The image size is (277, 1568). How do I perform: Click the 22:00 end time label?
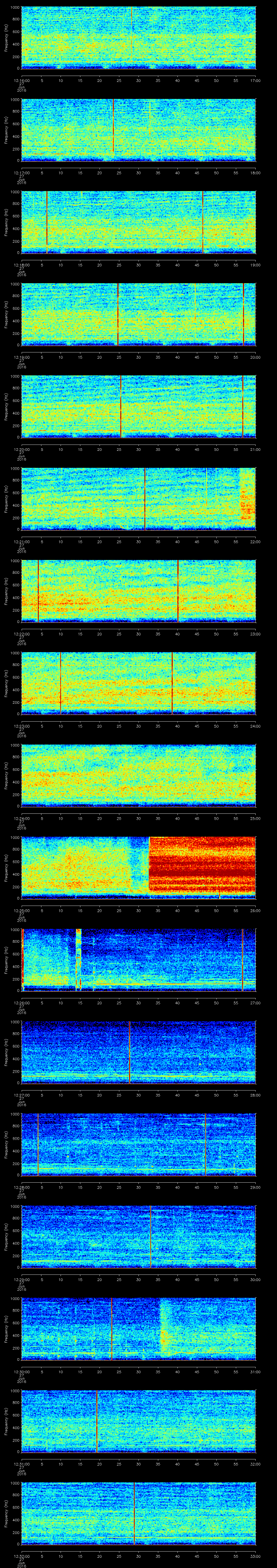click(256, 542)
